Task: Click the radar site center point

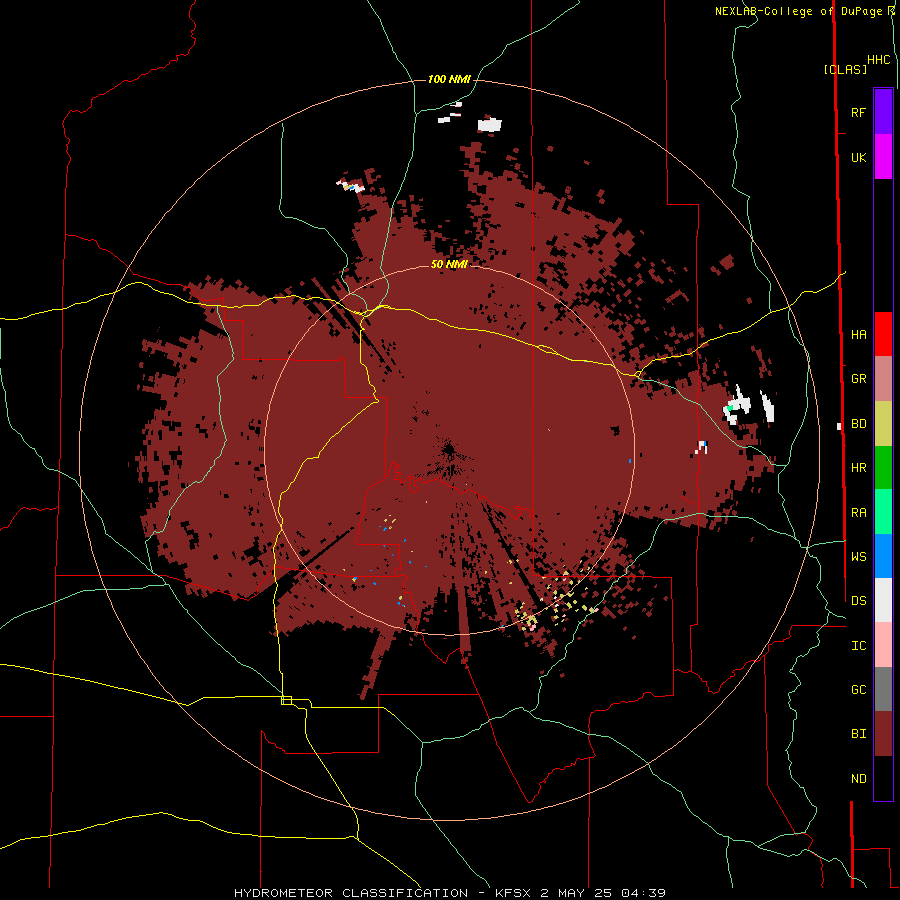Action: pos(449,449)
